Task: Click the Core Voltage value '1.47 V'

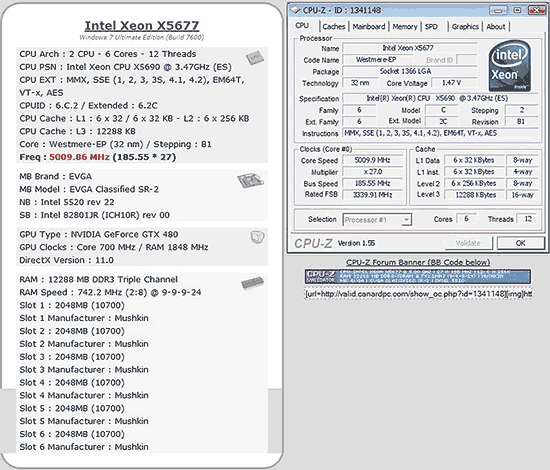Action: point(454,83)
